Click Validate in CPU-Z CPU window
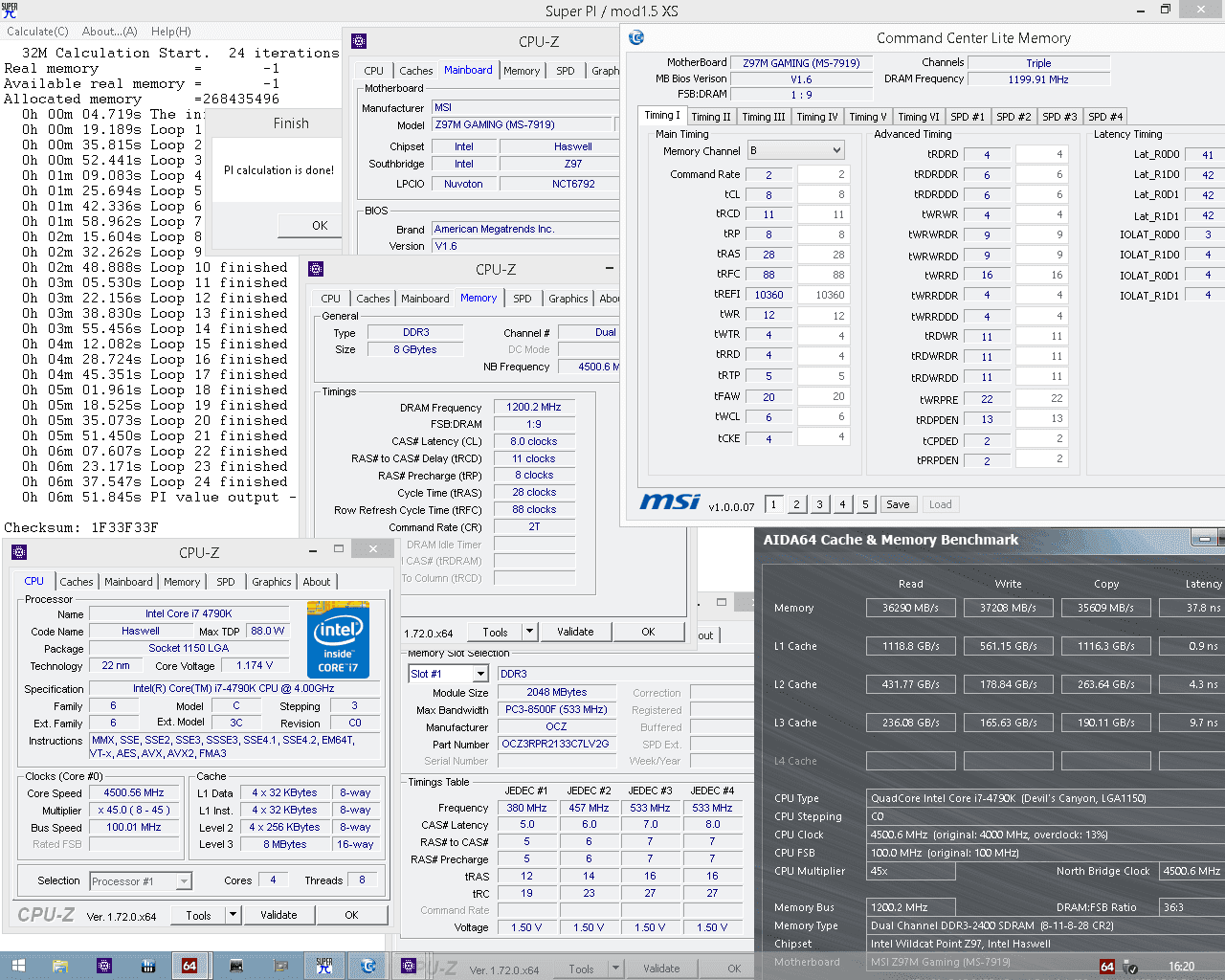 [x=278, y=915]
